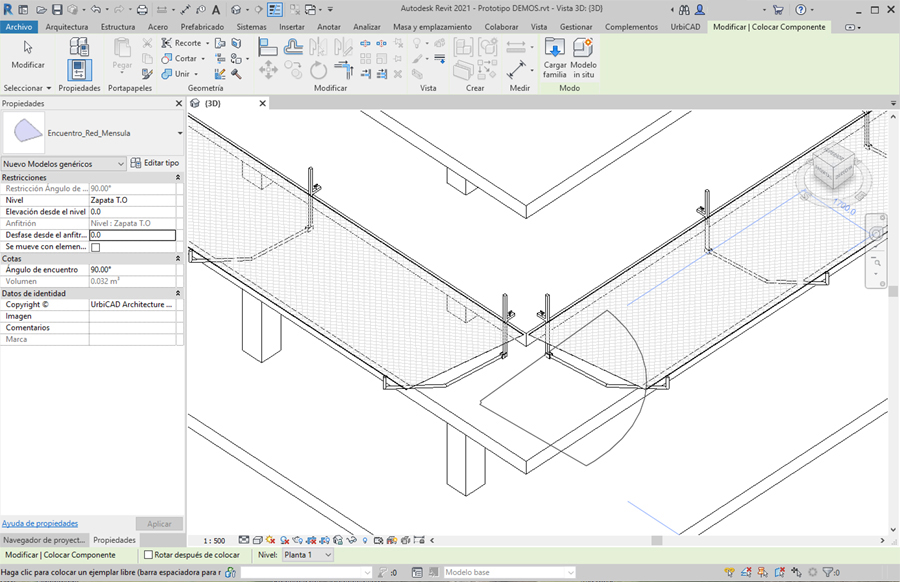
Task: Enable 'Rotar después de colocar' checkbox
Action: (149, 555)
